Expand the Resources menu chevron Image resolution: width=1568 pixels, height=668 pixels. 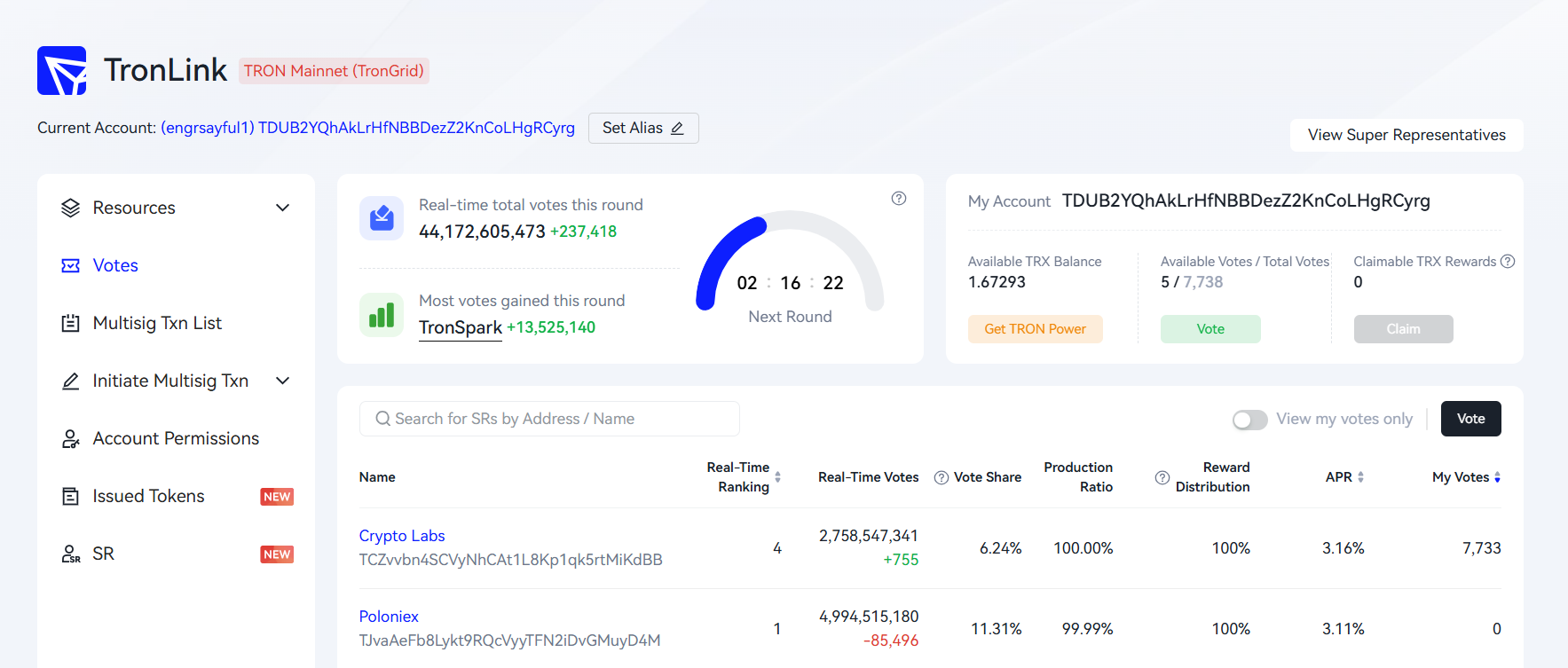coord(283,208)
